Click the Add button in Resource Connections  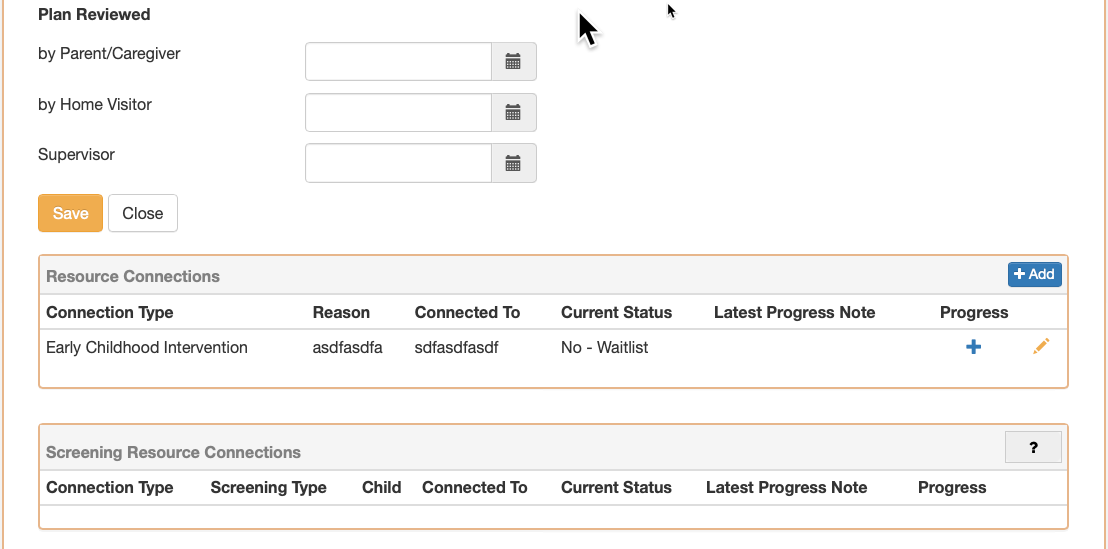pos(1035,274)
